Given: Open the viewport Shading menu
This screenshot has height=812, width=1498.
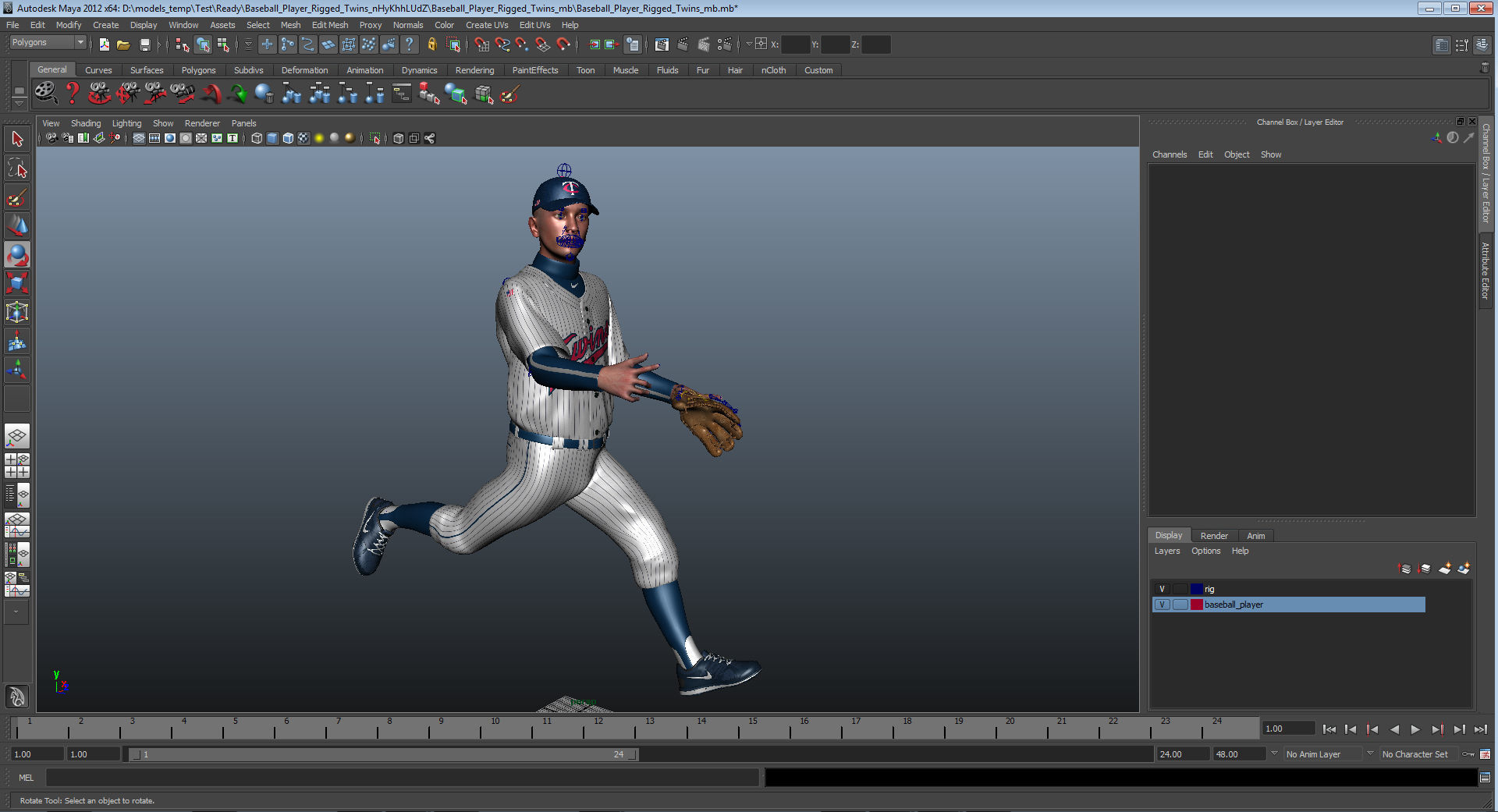Looking at the screenshot, I should tap(86, 123).
